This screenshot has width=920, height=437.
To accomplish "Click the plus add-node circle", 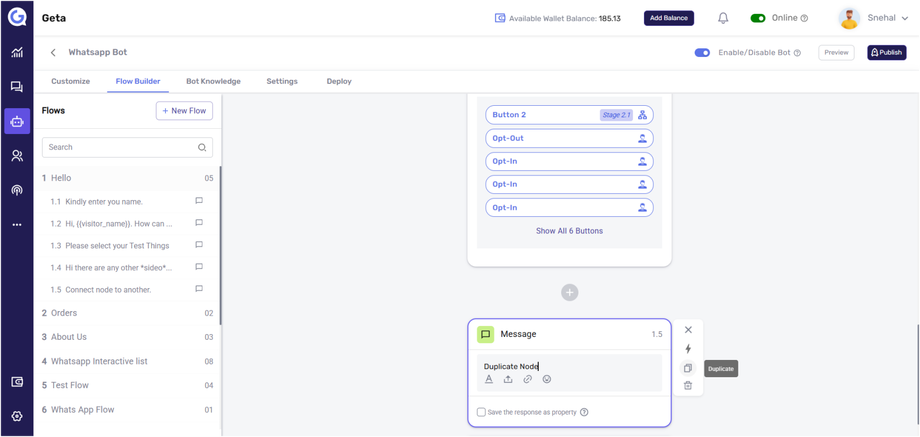I will tap(569, 292).
